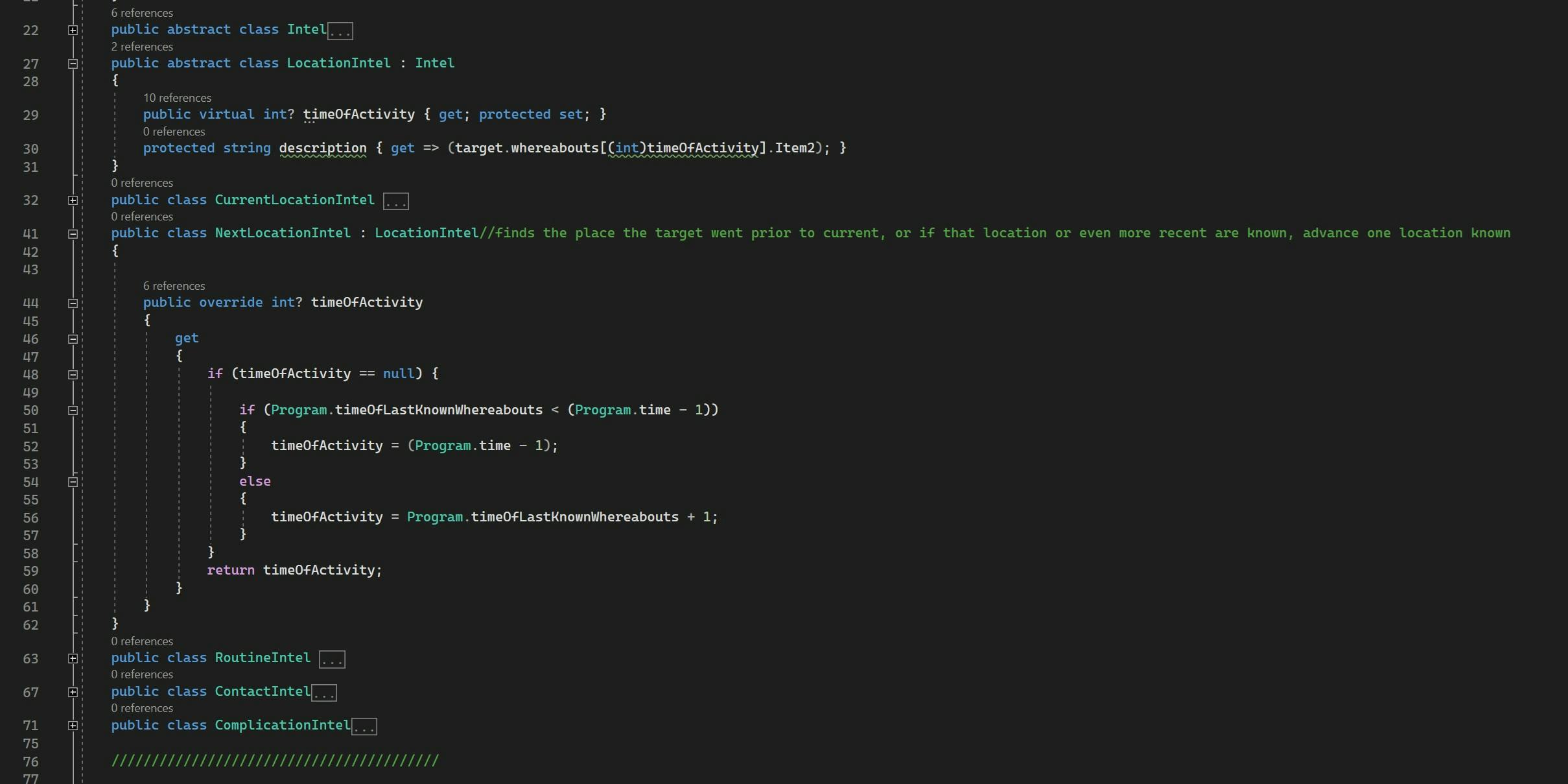Expand the ContactIntel class fold marker

pyautogui.click(x=73, y=693)
